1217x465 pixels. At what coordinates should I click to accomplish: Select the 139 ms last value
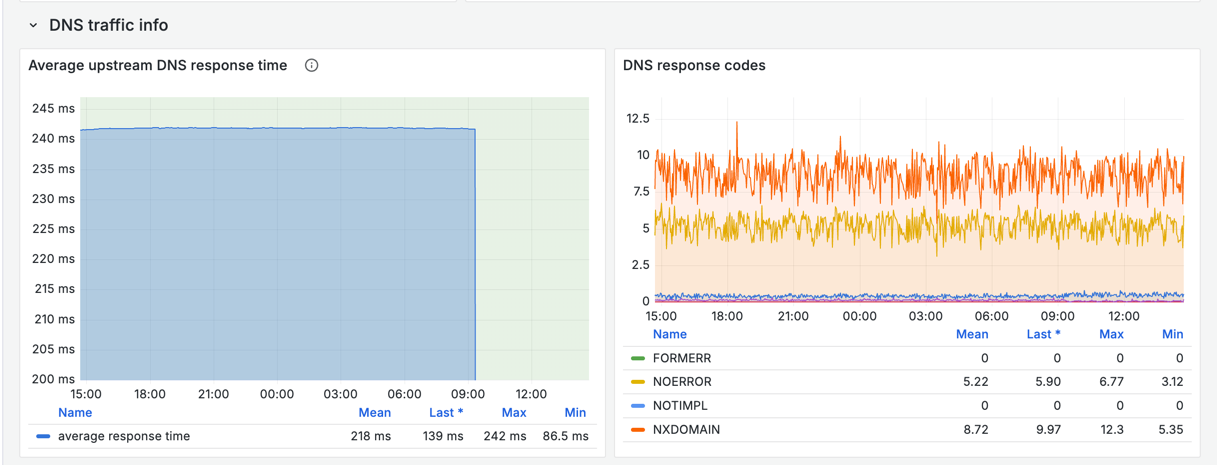tap(443, 436)
